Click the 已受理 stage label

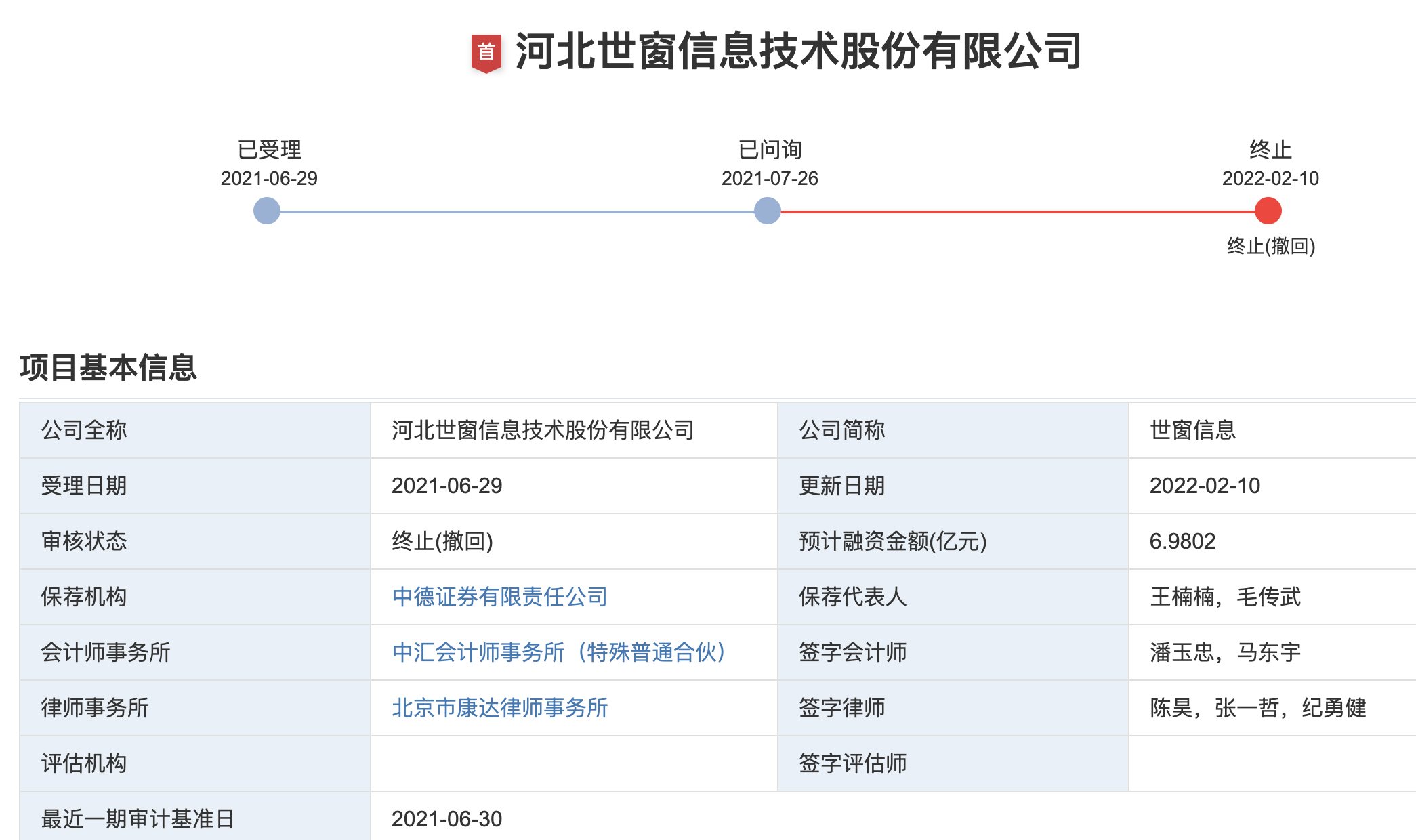pyautogui.click(x=269, y=150)
